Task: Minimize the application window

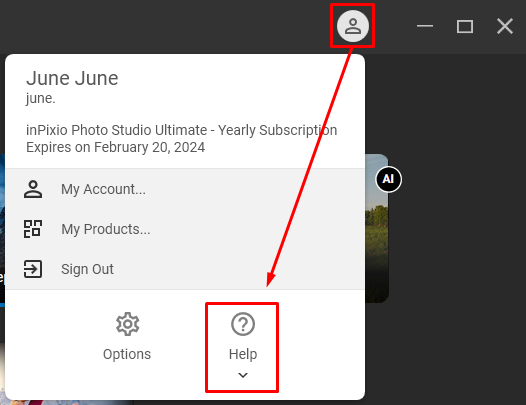Action: pyautogui.click(x=425, y=26)
